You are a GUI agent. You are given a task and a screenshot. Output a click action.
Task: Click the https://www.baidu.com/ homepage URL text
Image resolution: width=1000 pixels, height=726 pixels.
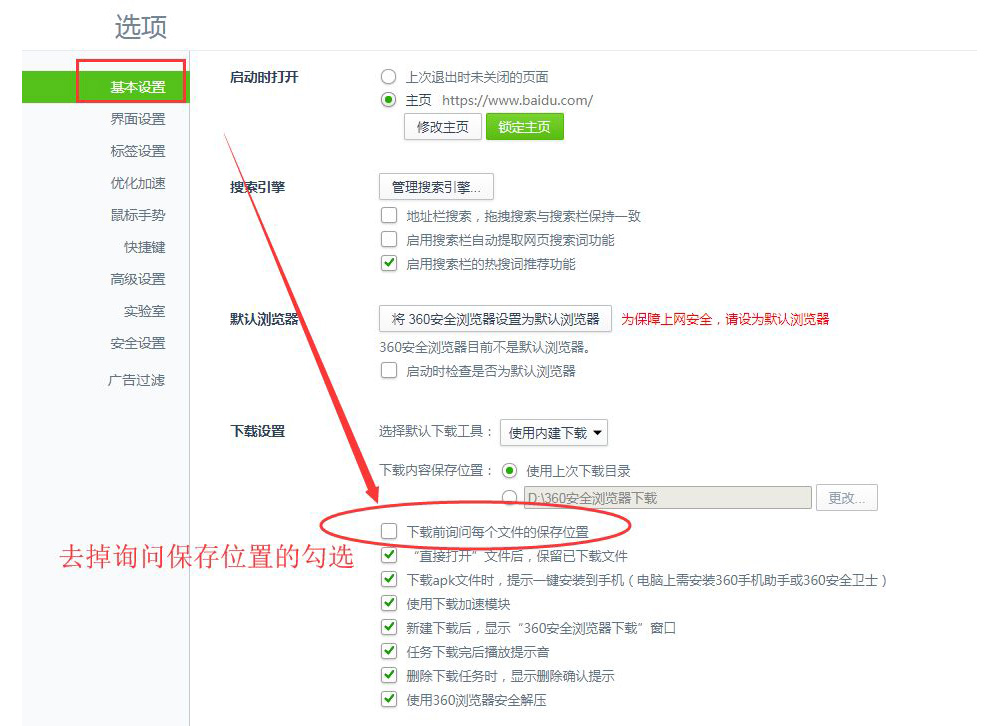(517, 100)
